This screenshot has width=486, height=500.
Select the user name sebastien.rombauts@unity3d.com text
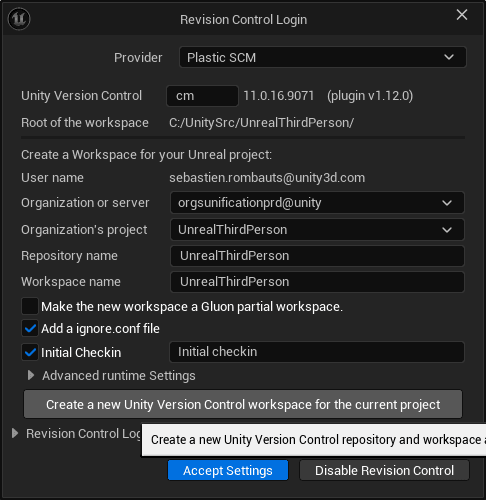[x=267, y=178]
